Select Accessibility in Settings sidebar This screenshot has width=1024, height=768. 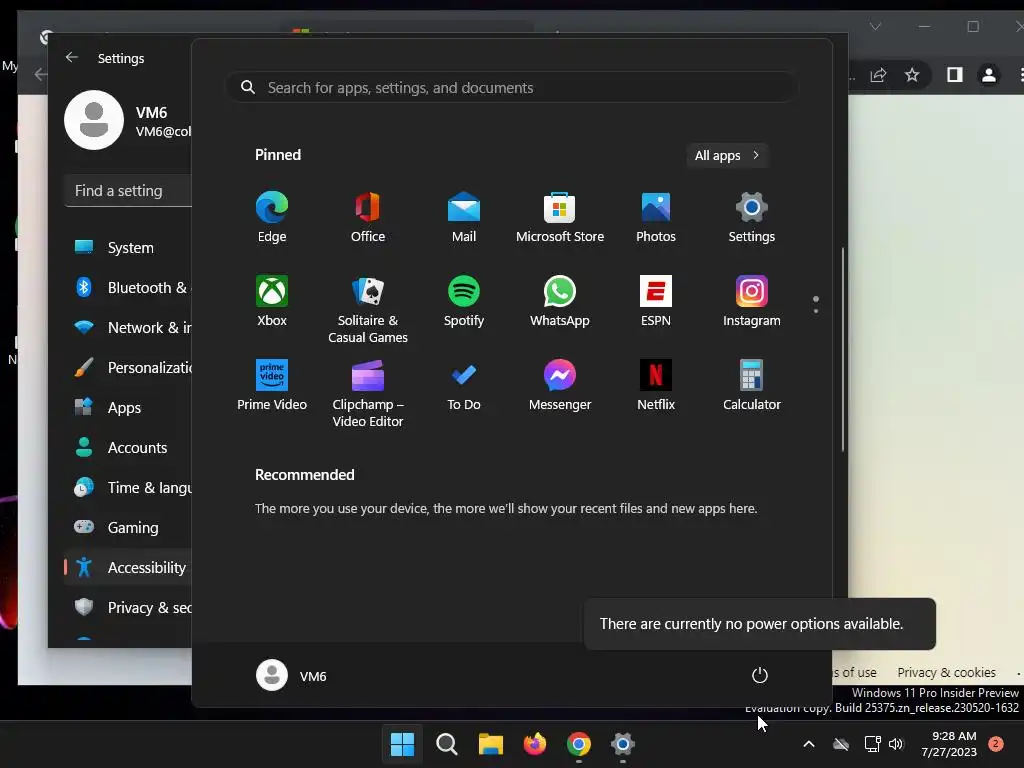click(129, 568)
